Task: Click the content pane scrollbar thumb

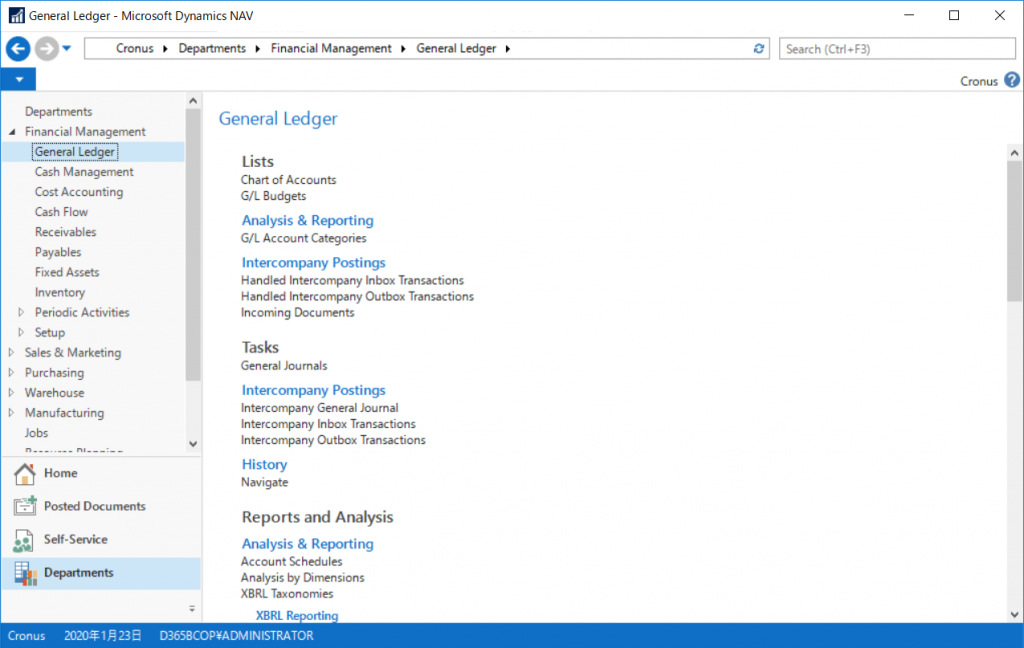Action: coord(1014,232)
